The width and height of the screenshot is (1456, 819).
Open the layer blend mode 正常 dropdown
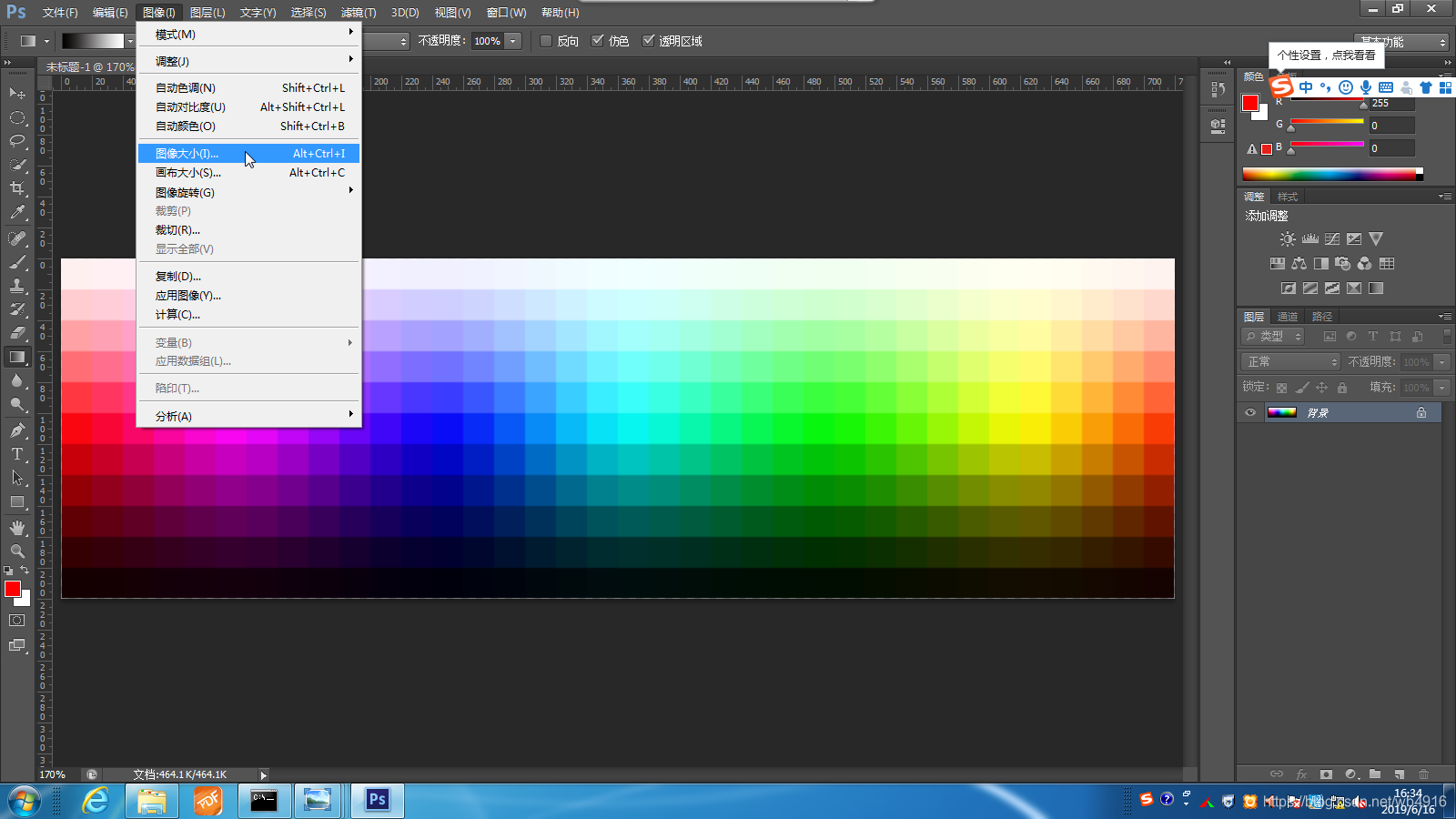click(x=1291, y=362)
